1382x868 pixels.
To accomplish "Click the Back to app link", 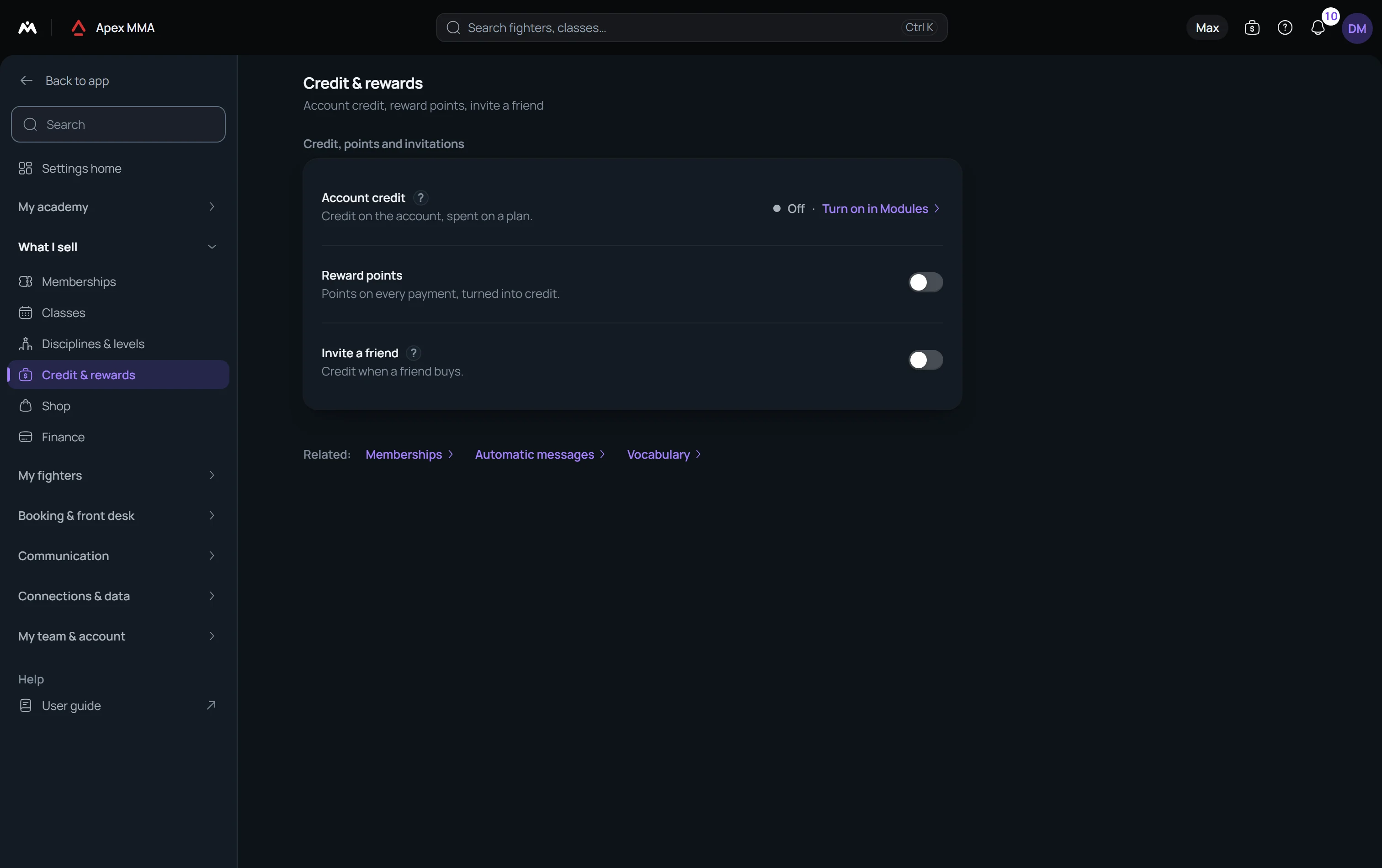I will tap(77, 81).
